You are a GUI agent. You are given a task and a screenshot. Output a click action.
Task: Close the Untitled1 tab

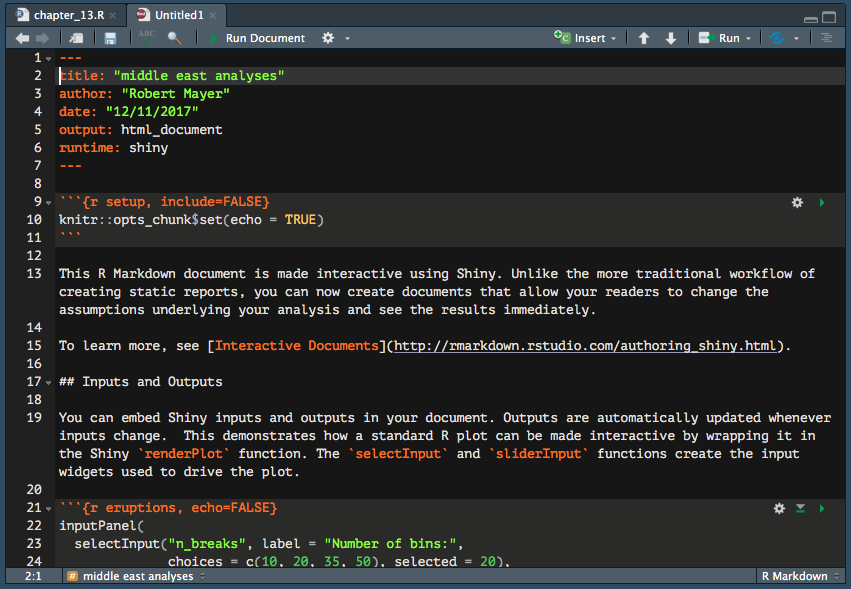[x=213, y=16]
